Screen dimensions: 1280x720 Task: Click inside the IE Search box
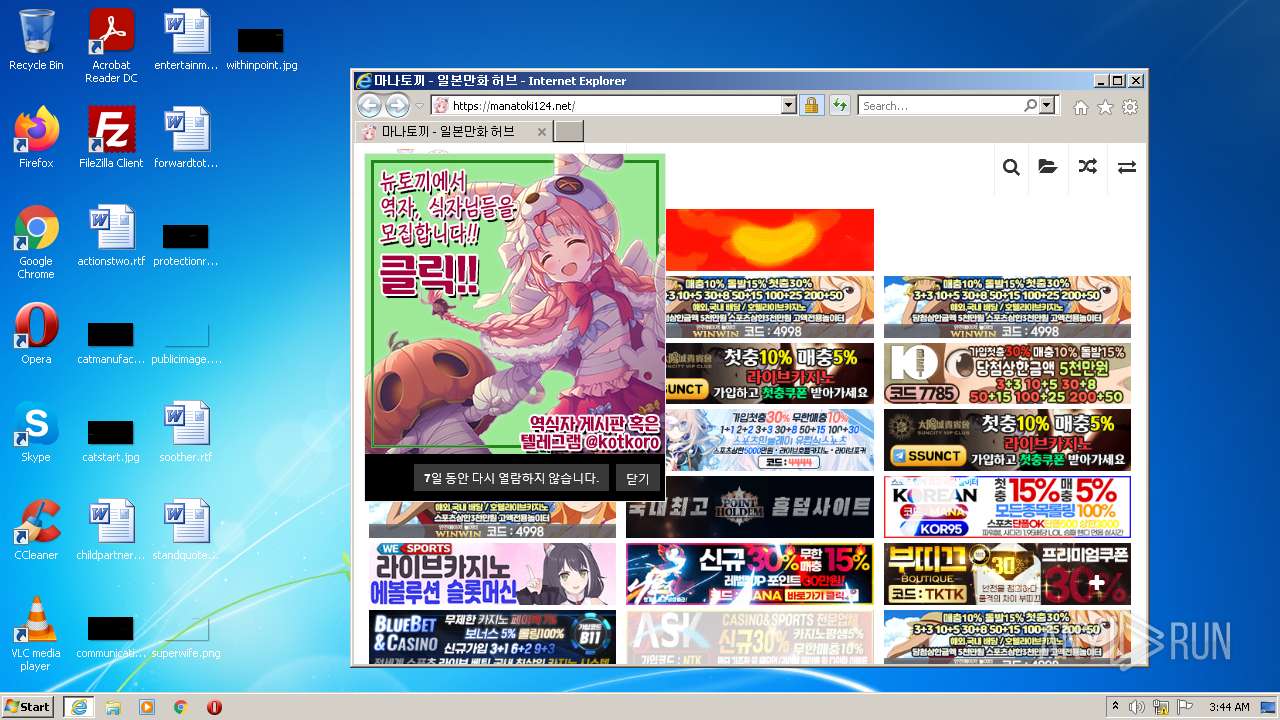pyautogui.click(x=940, y=105)
